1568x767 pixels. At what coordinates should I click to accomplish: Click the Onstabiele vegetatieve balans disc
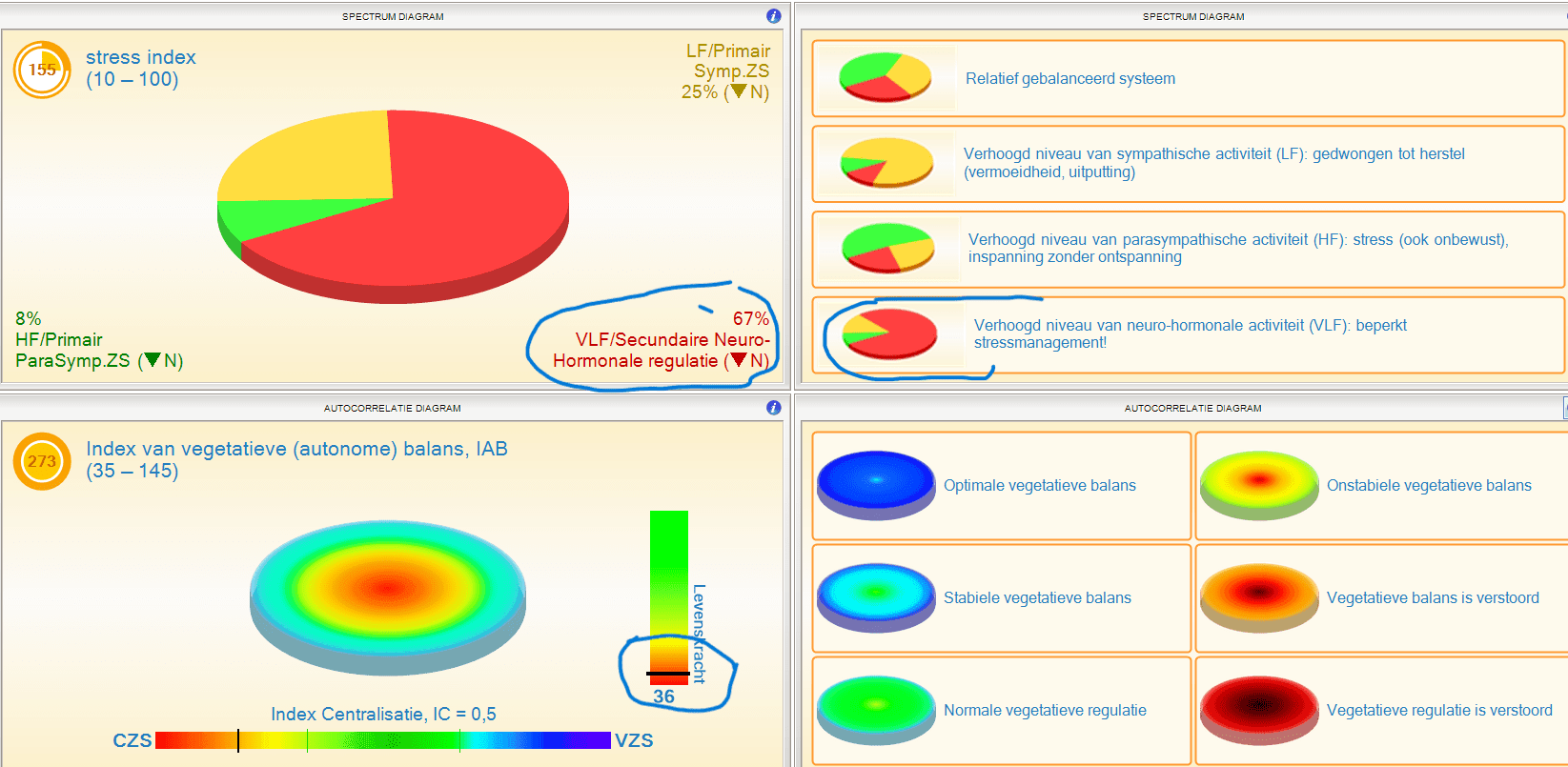click(1259, 485)
